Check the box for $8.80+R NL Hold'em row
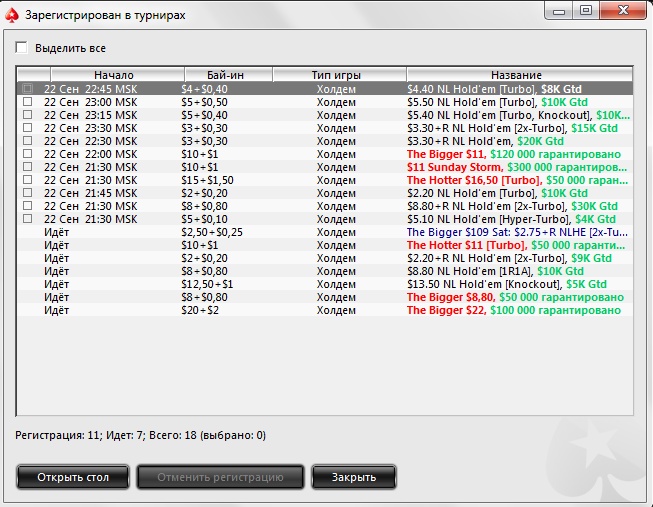The height and width of the screenshot is (507, 653). click(27, 206)
